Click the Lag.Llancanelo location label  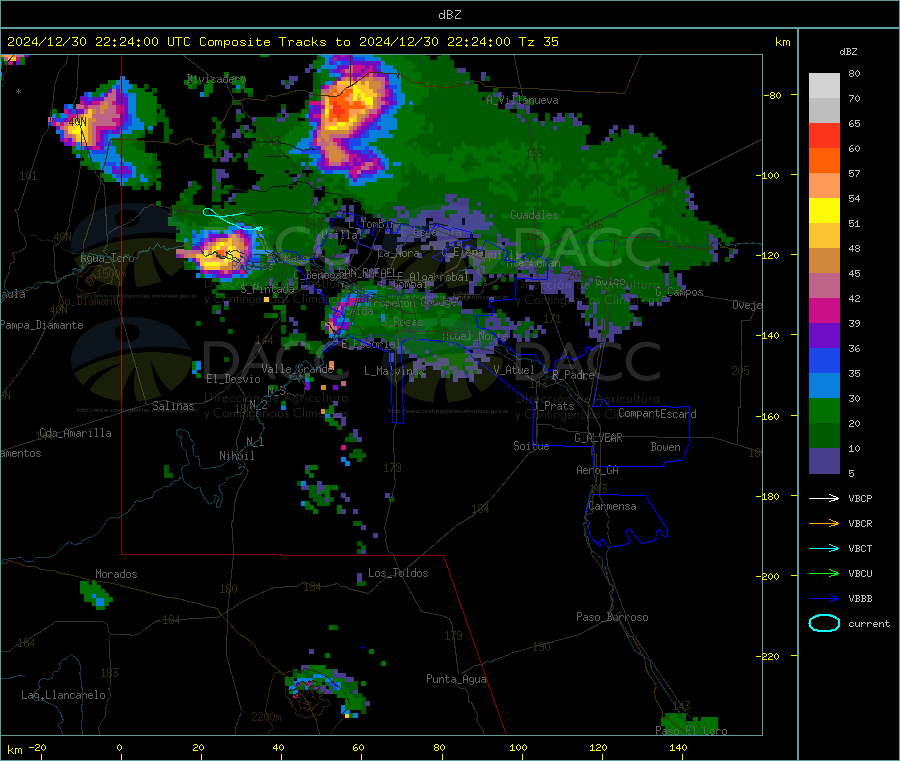(x=63, y=696)
